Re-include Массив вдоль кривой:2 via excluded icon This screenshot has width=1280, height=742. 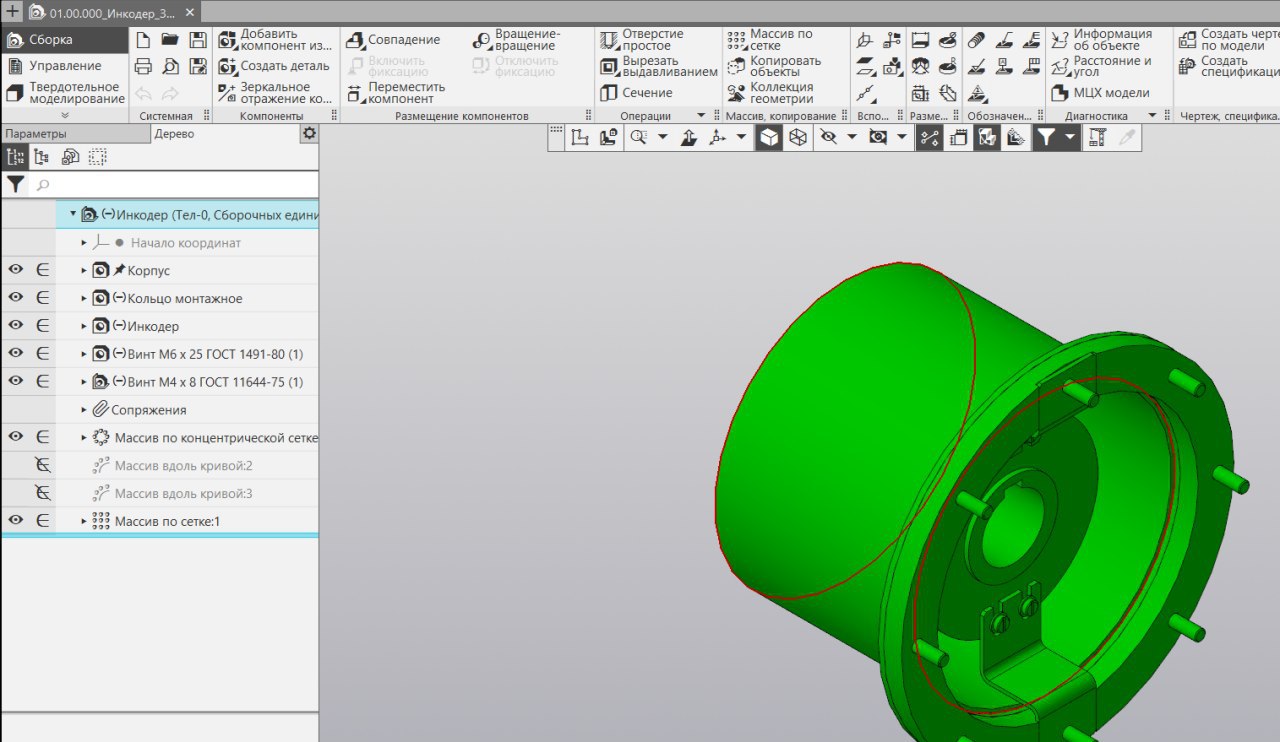[x=43, y=465]
